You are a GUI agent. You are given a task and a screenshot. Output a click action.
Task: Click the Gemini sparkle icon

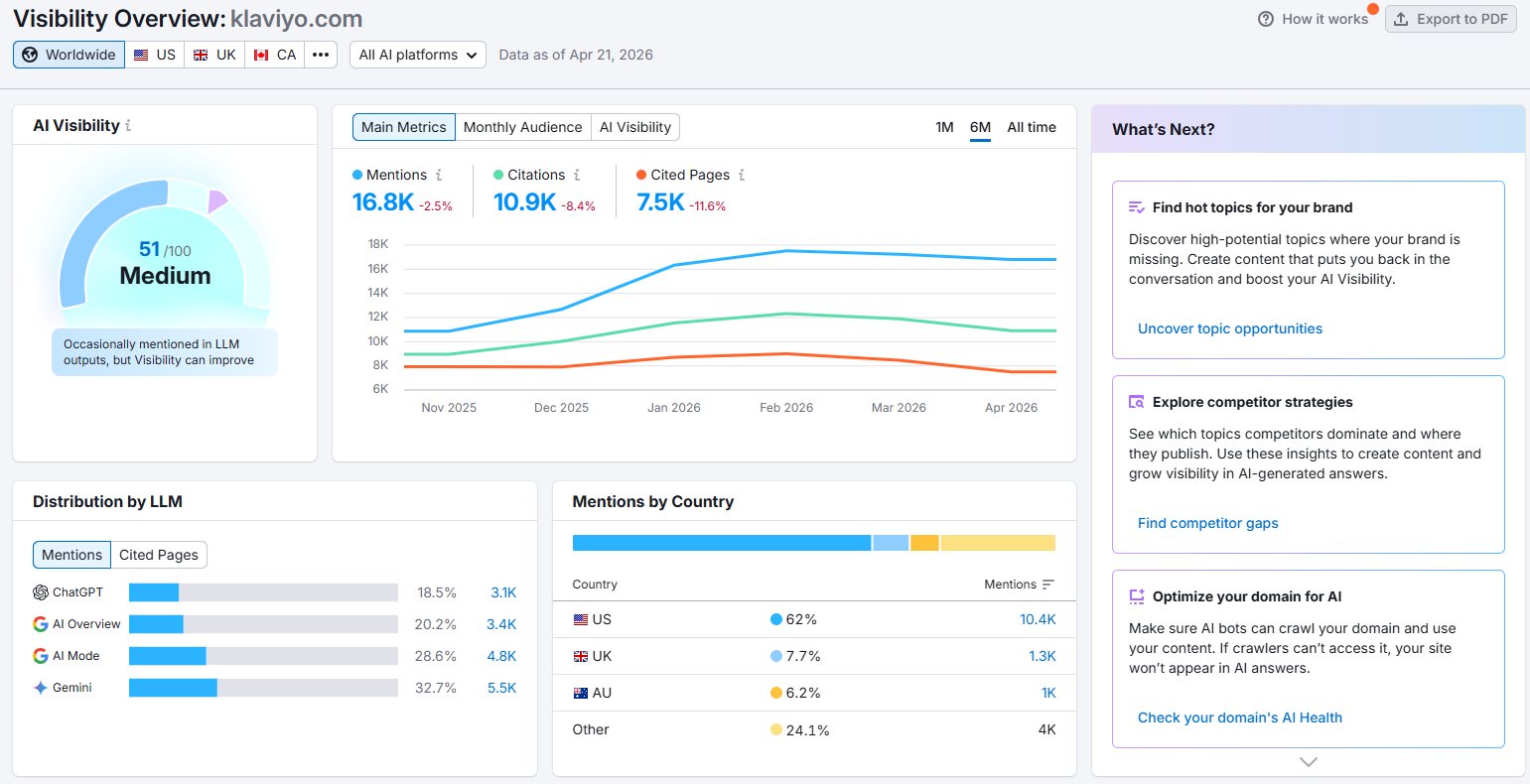pyautogui.click(x=41, y=688)
